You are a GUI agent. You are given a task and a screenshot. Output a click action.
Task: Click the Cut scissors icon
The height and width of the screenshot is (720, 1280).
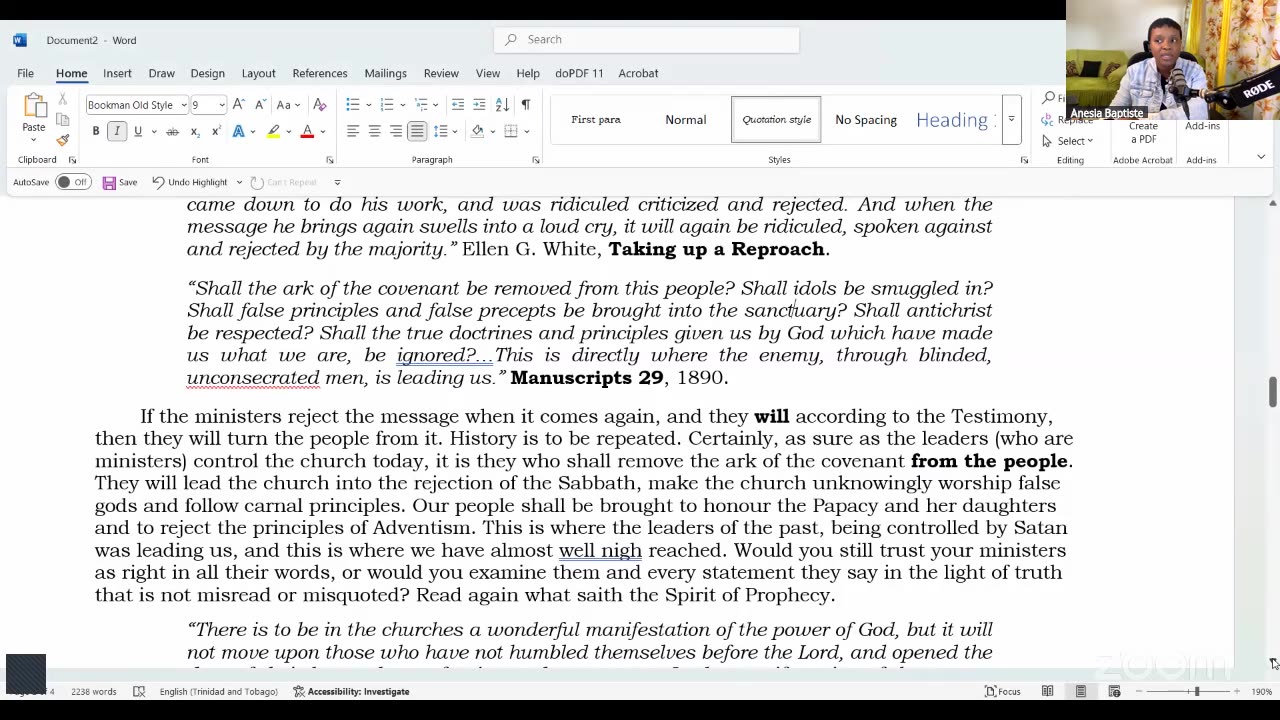[x=62, y=100]
